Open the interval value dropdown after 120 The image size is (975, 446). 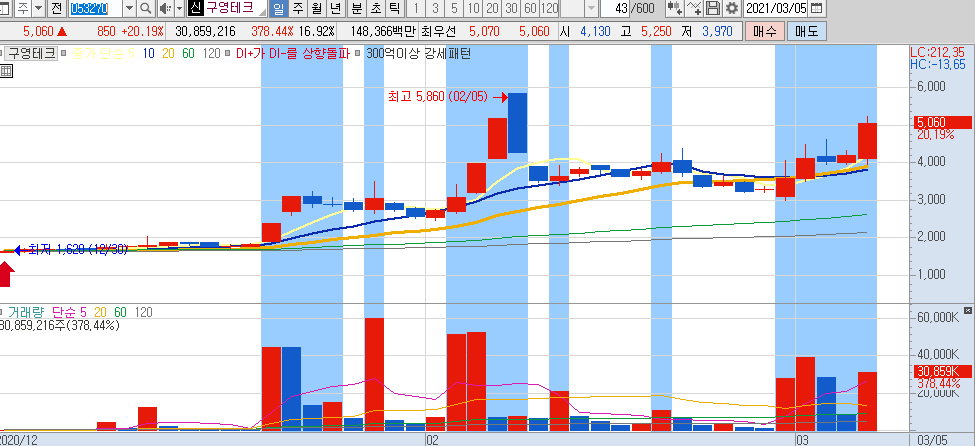[591, 9]
